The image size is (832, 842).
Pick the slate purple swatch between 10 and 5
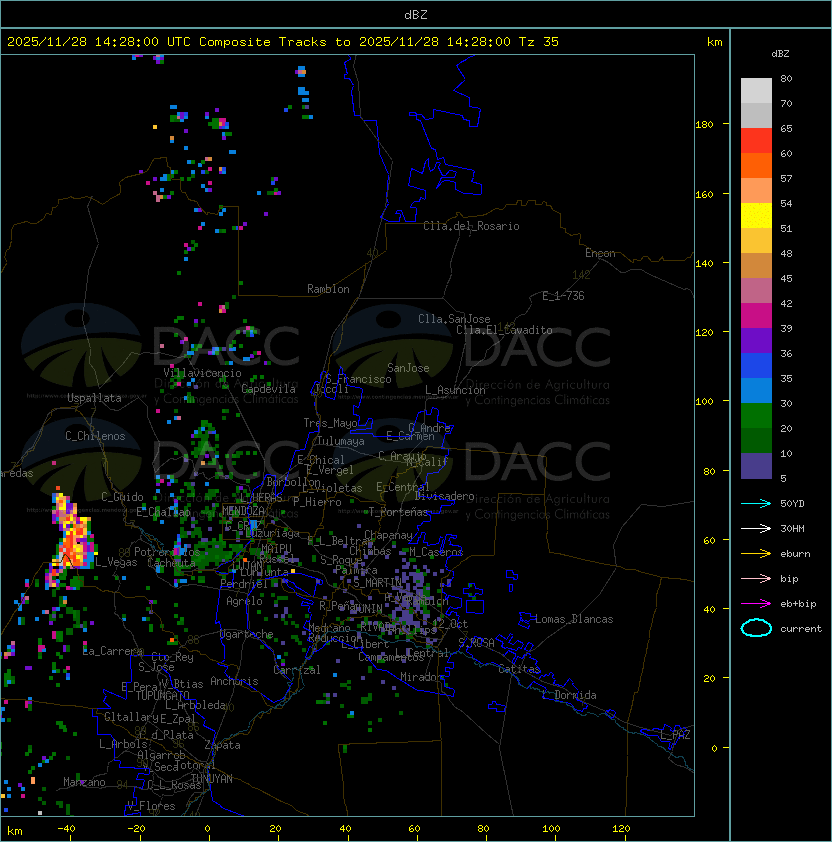(x=756, y=466)
